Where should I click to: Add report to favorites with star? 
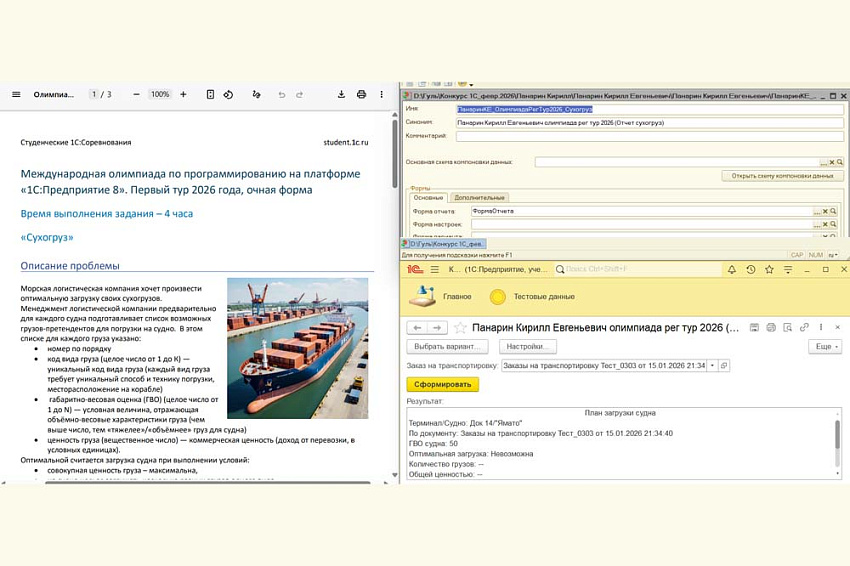coord(460,327)
